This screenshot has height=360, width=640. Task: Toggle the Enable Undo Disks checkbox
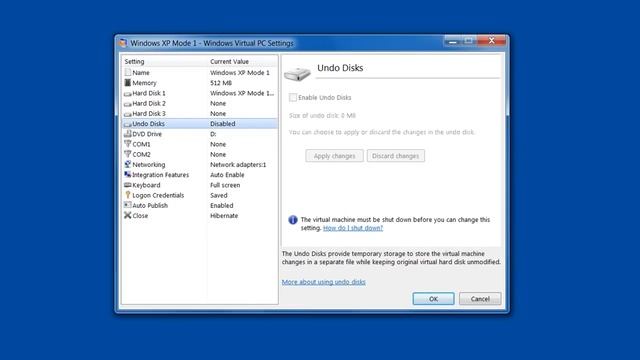pos(293,98)
